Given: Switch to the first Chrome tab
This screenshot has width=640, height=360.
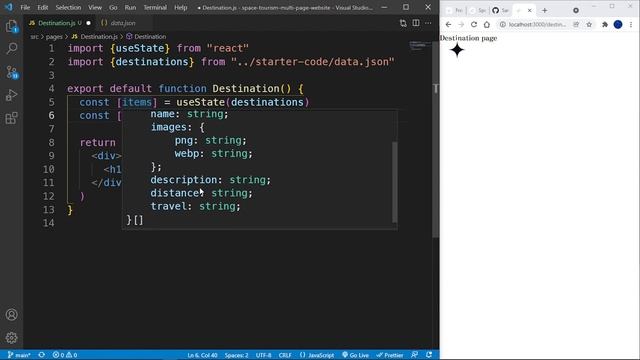Looking at the screenshot, I should [454, 10].
